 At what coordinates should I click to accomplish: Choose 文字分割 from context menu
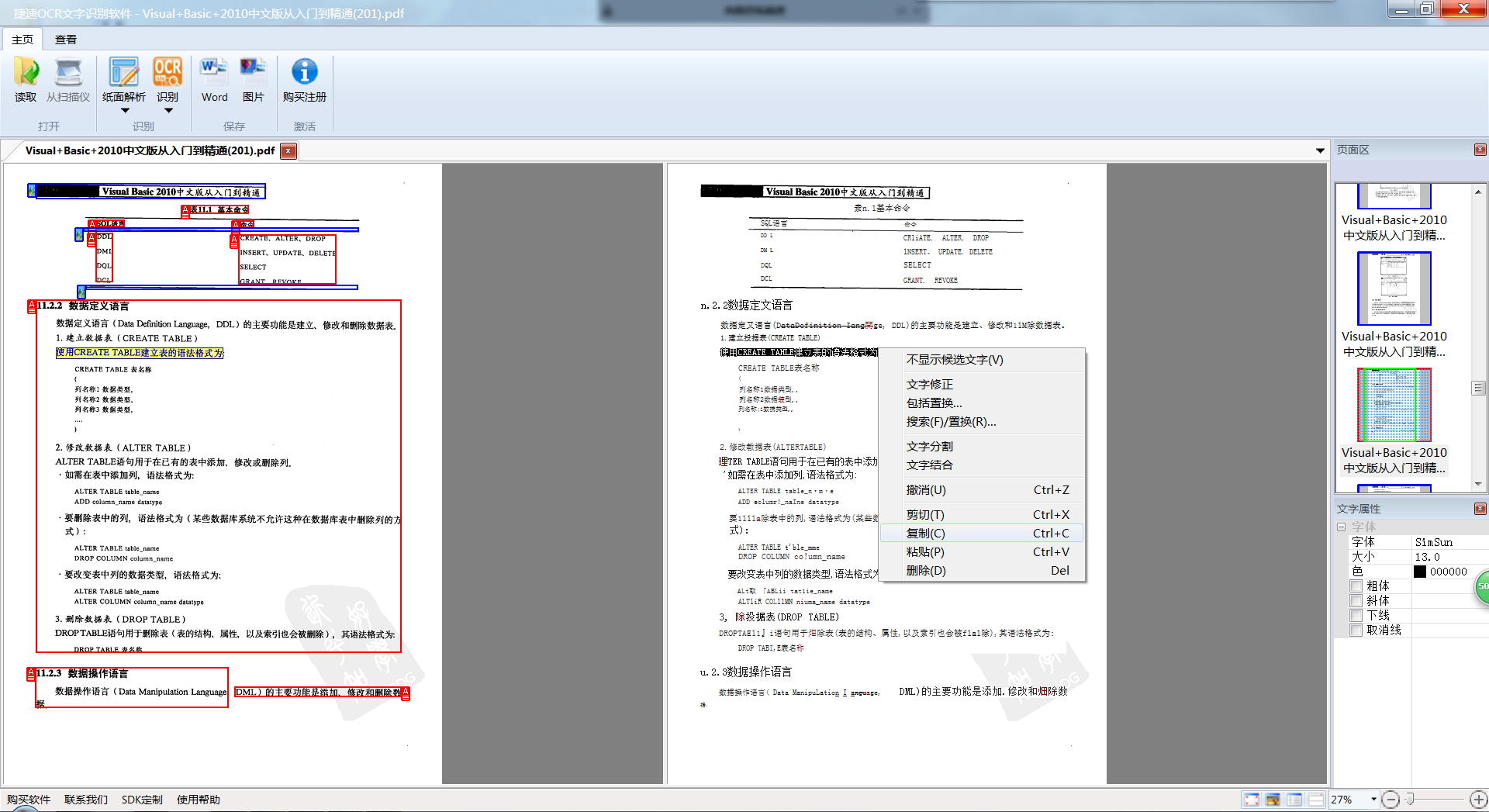pyautogui.click(x=982, y=447)
